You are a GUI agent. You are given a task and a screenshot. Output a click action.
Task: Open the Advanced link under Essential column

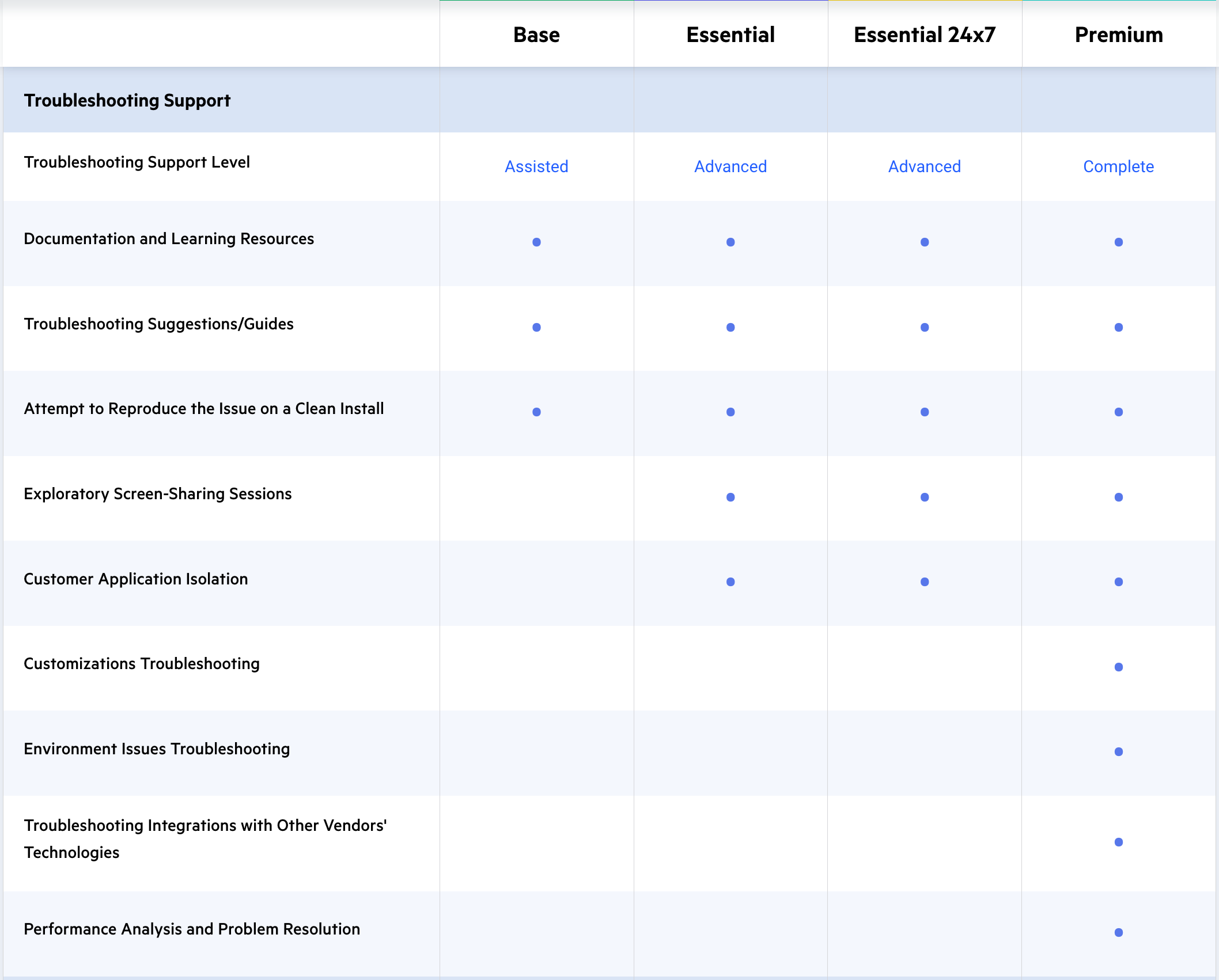pos(730,166)
